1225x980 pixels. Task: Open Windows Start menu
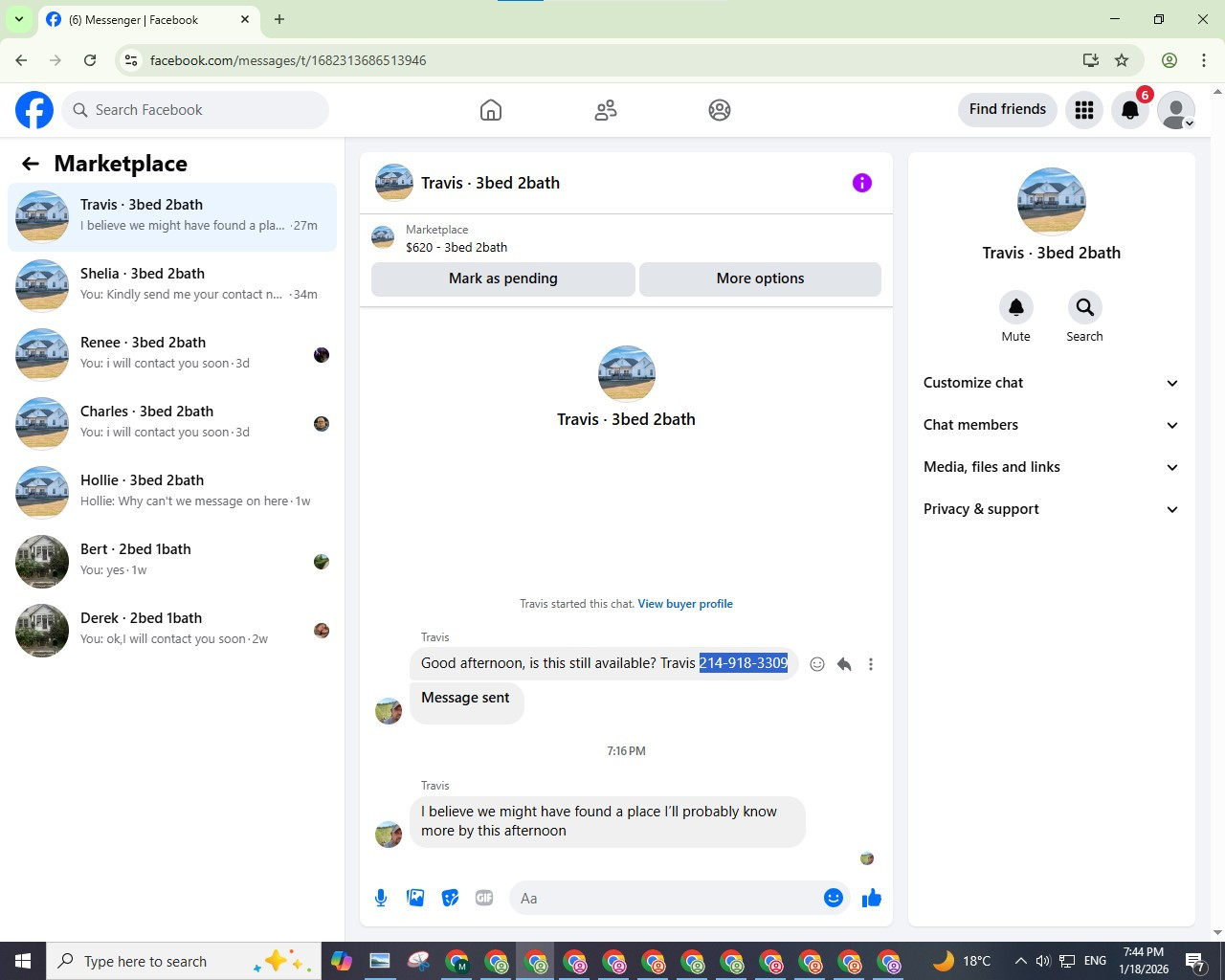click(x=23, y=961)
